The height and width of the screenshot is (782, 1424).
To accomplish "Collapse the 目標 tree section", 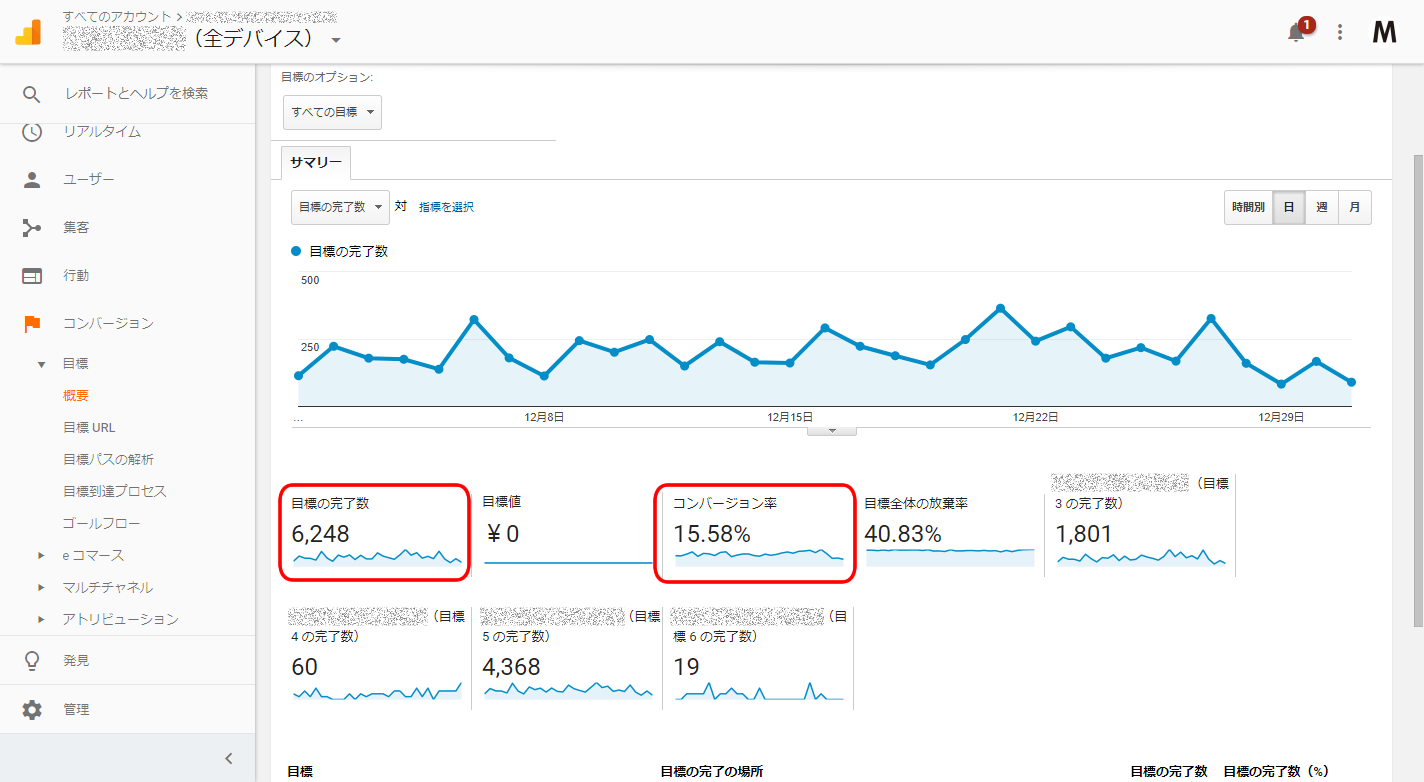I will (x=41, y=364).
